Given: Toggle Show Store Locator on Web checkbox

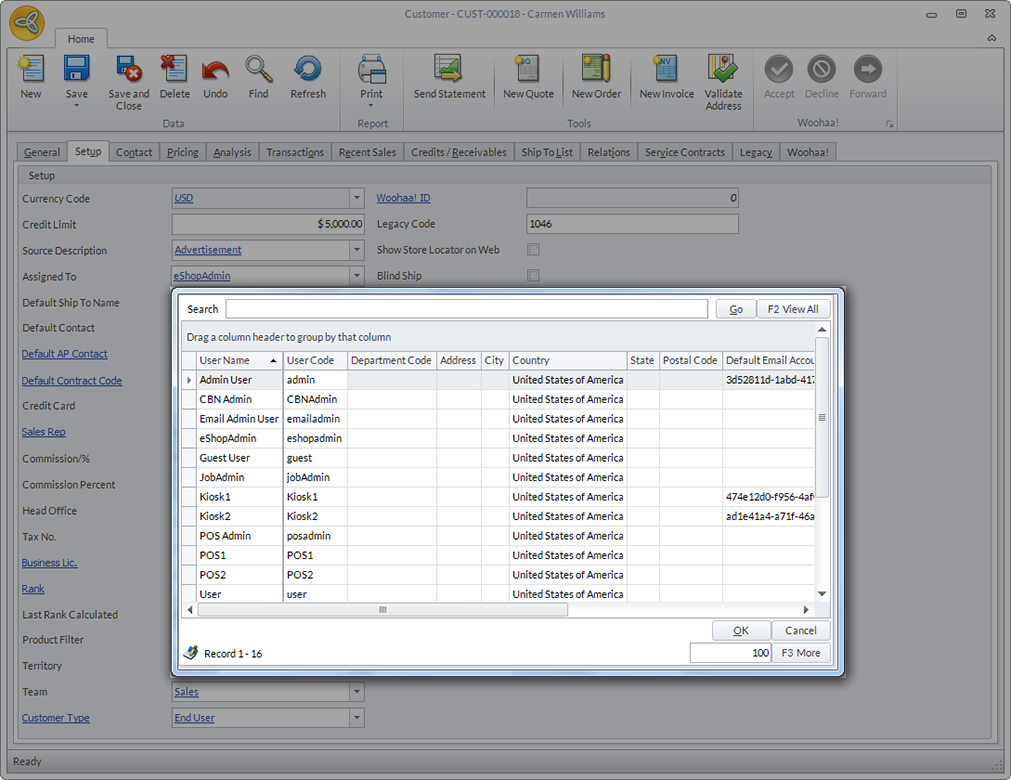Looking at the screenshot, I should coord(533,250).
